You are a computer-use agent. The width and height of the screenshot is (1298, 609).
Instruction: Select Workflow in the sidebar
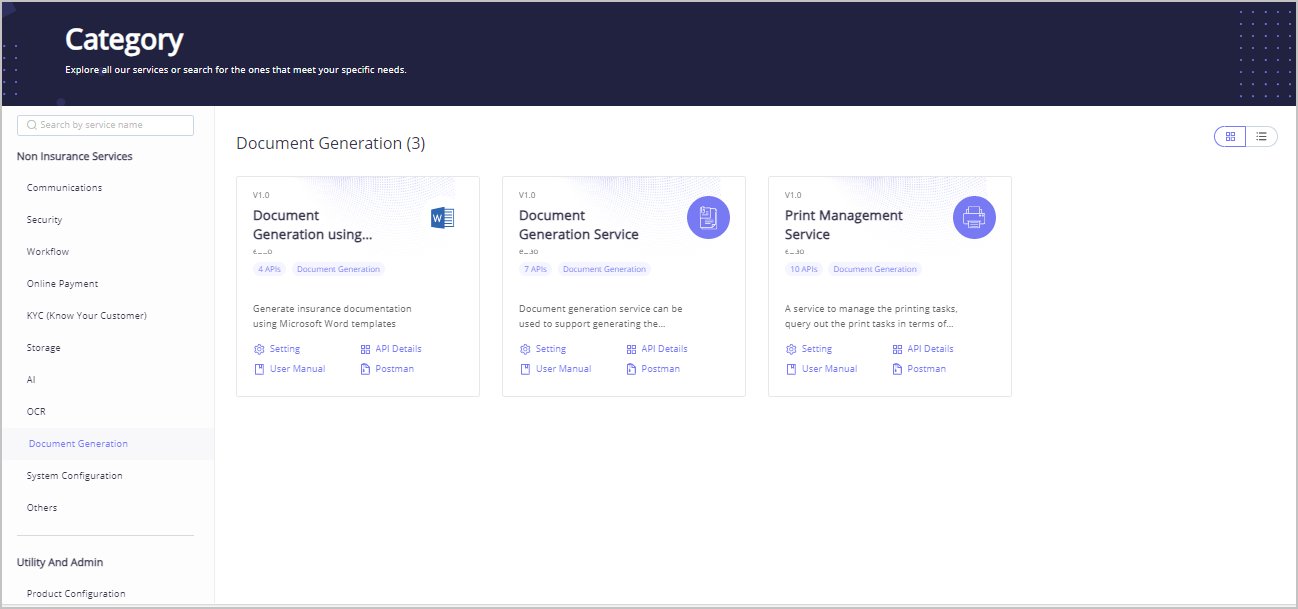click(x=48, y=252)
